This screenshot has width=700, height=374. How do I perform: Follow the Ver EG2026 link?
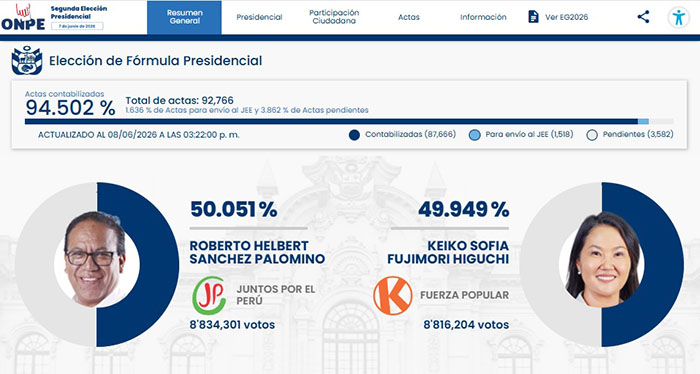[566, 17]
